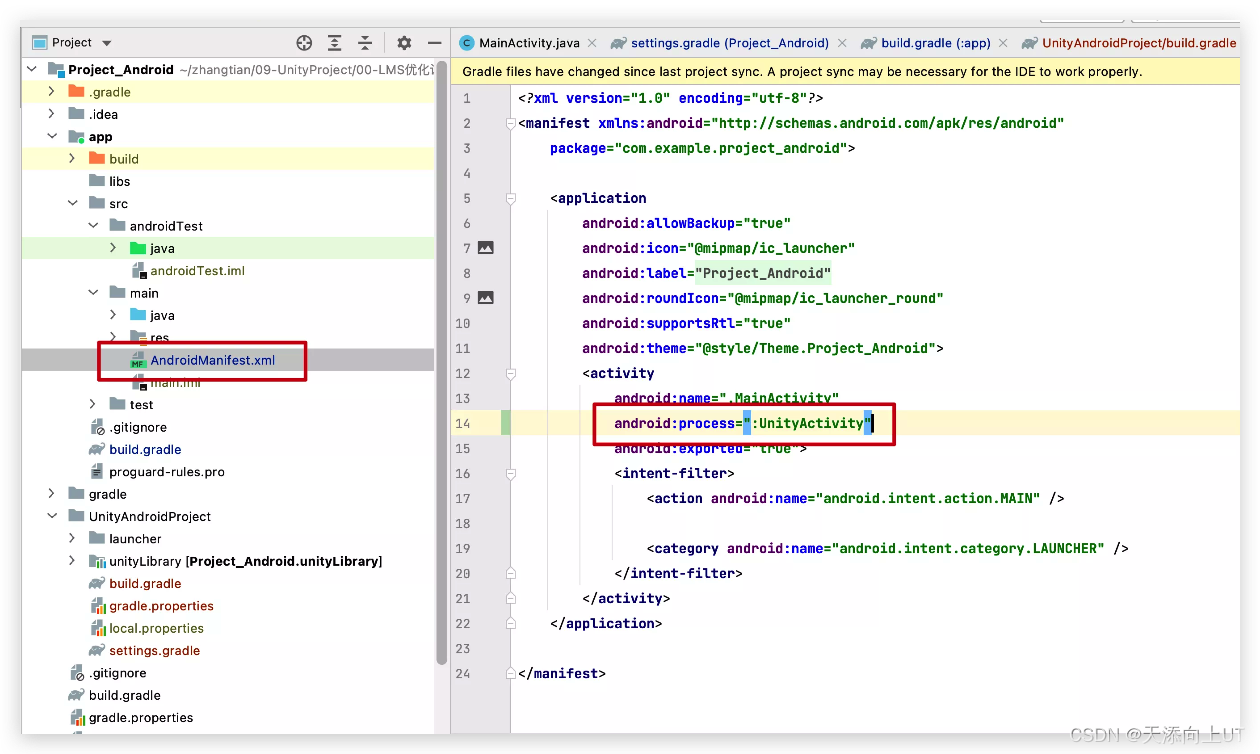Fold the application tag at line 5

511,198
